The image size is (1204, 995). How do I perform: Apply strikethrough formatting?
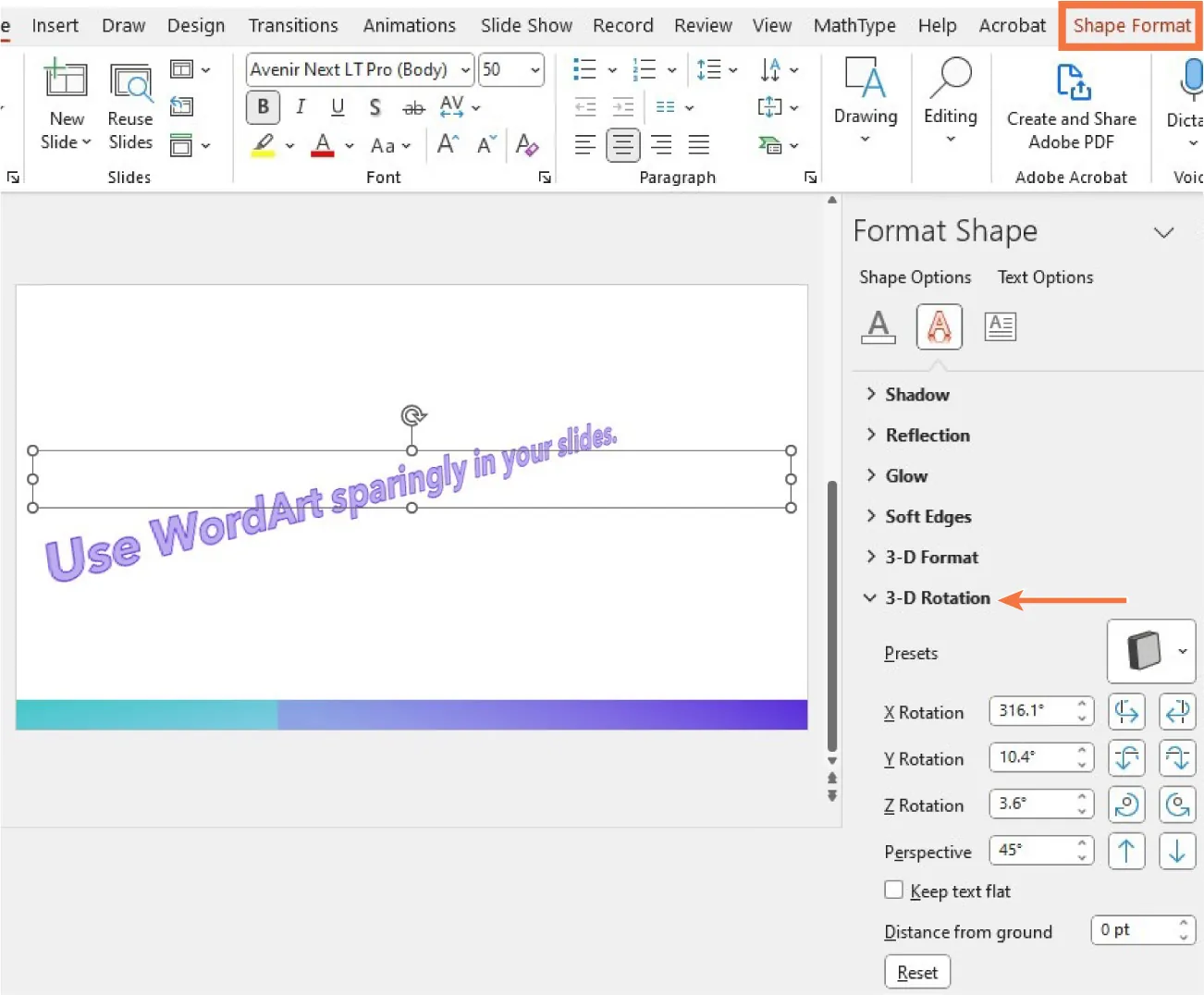click(x=413, y=107)
